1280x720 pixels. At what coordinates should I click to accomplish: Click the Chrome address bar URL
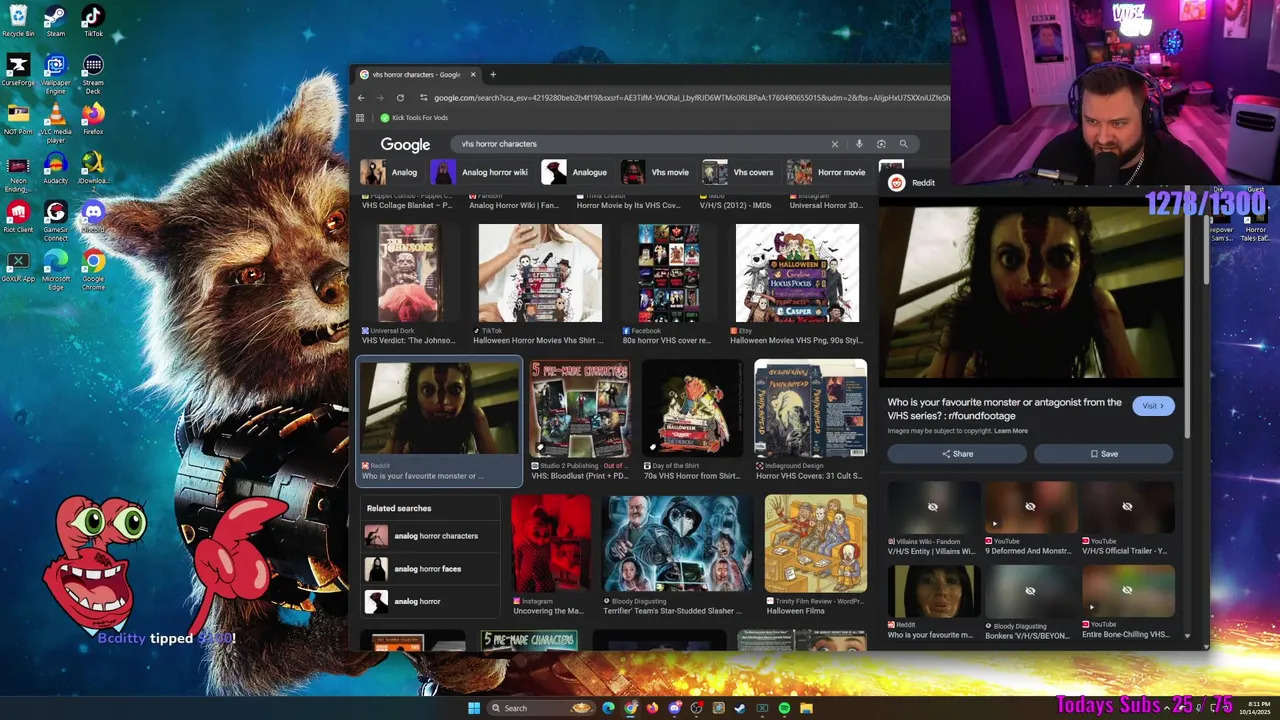click(x=690, y=98)
